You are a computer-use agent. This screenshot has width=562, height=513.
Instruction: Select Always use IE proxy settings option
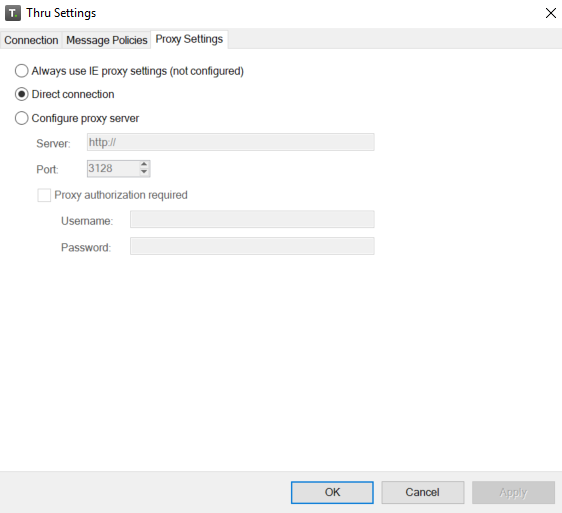pos(22,71)
